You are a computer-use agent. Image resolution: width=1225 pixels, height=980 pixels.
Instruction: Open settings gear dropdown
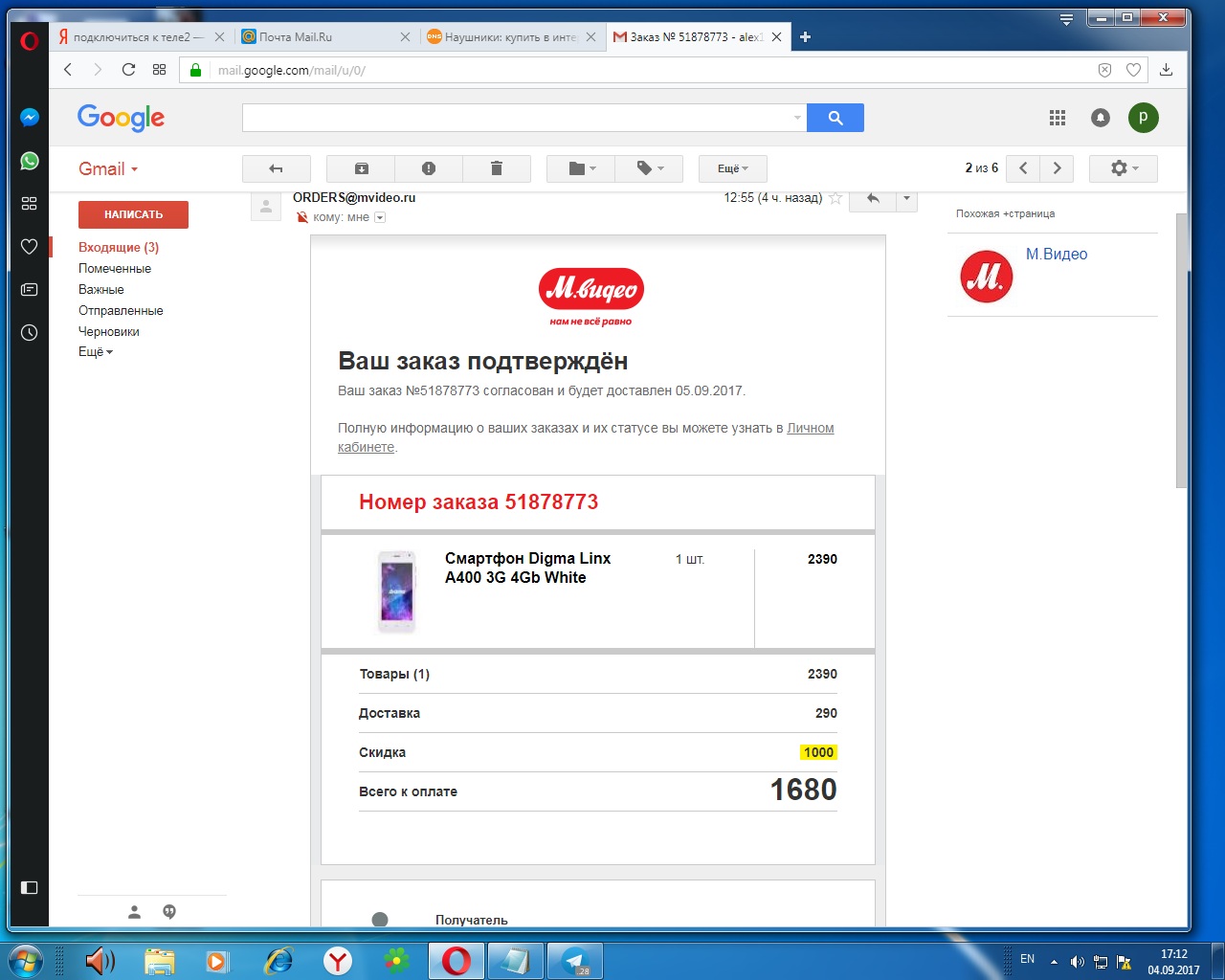1124,168
